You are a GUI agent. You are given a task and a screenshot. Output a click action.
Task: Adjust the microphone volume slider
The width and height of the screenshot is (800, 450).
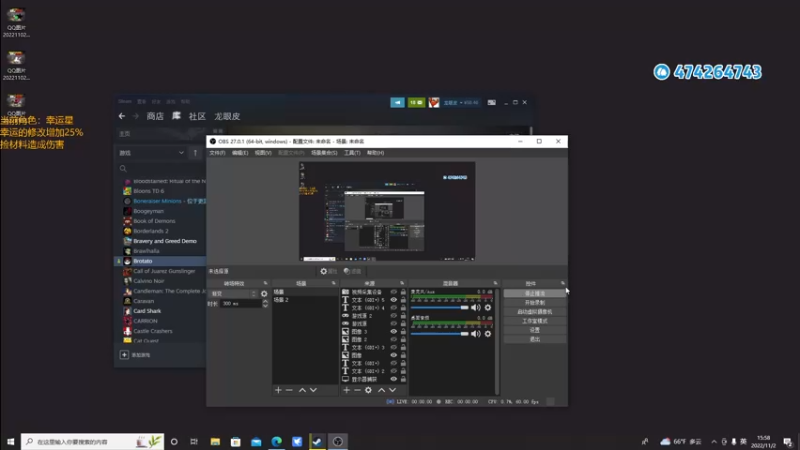click(x=439, y=308)
